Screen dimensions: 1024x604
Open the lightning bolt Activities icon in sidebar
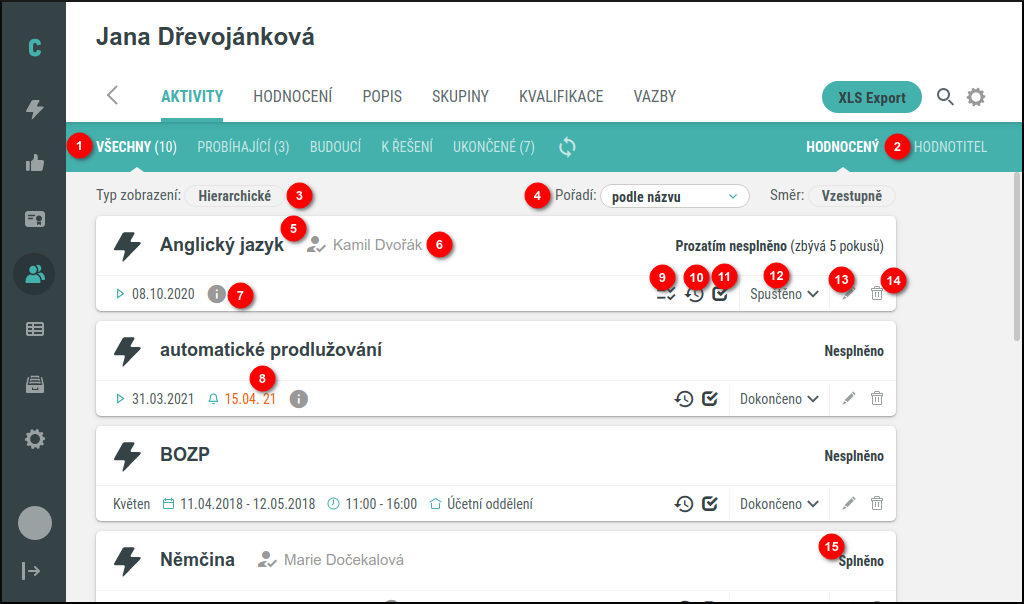pyautogui.click(x=34, y=108)
